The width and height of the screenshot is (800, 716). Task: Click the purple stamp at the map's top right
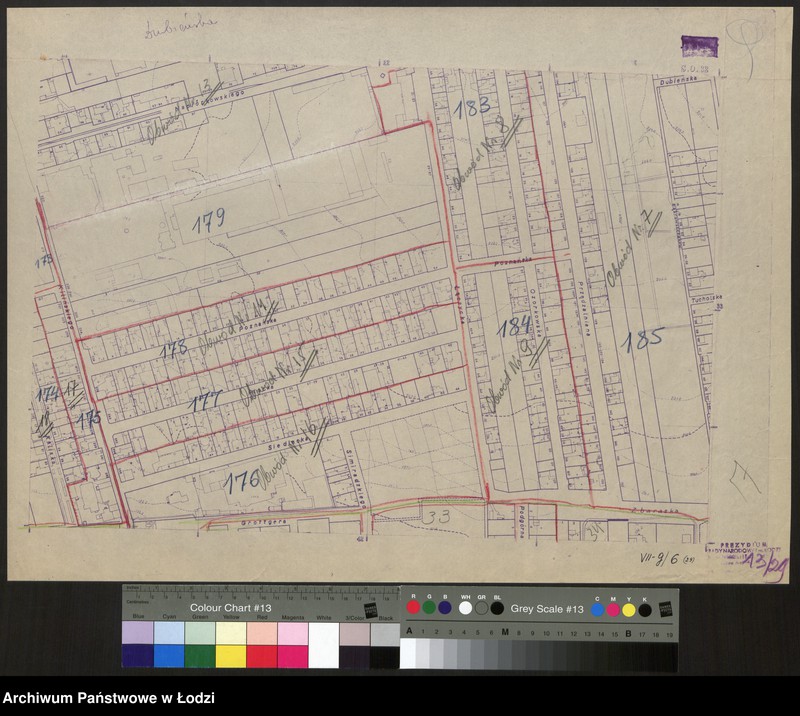pyautogui.click(x=700, y=46)
